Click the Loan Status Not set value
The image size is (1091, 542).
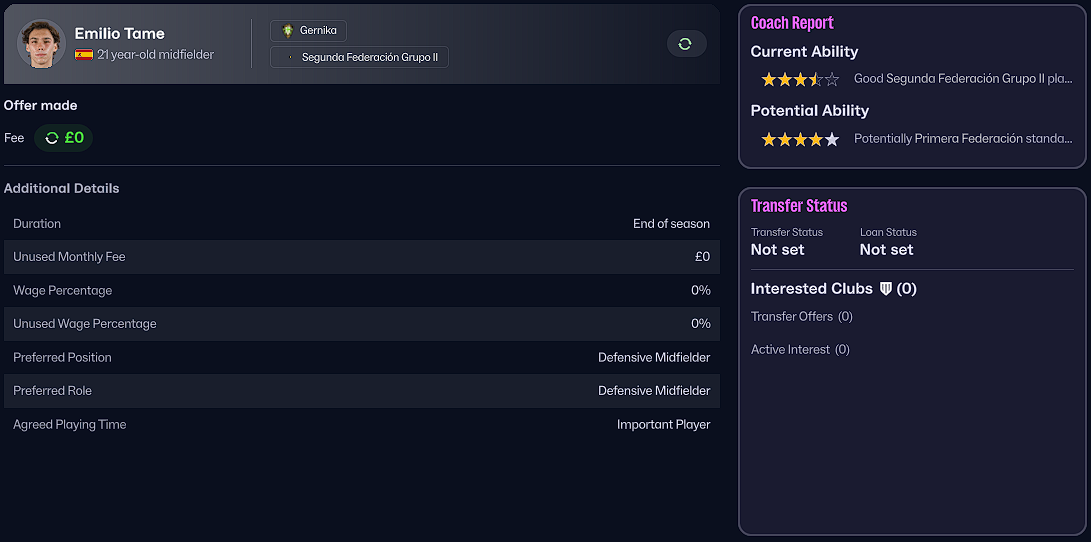click(x=886, y=250)
